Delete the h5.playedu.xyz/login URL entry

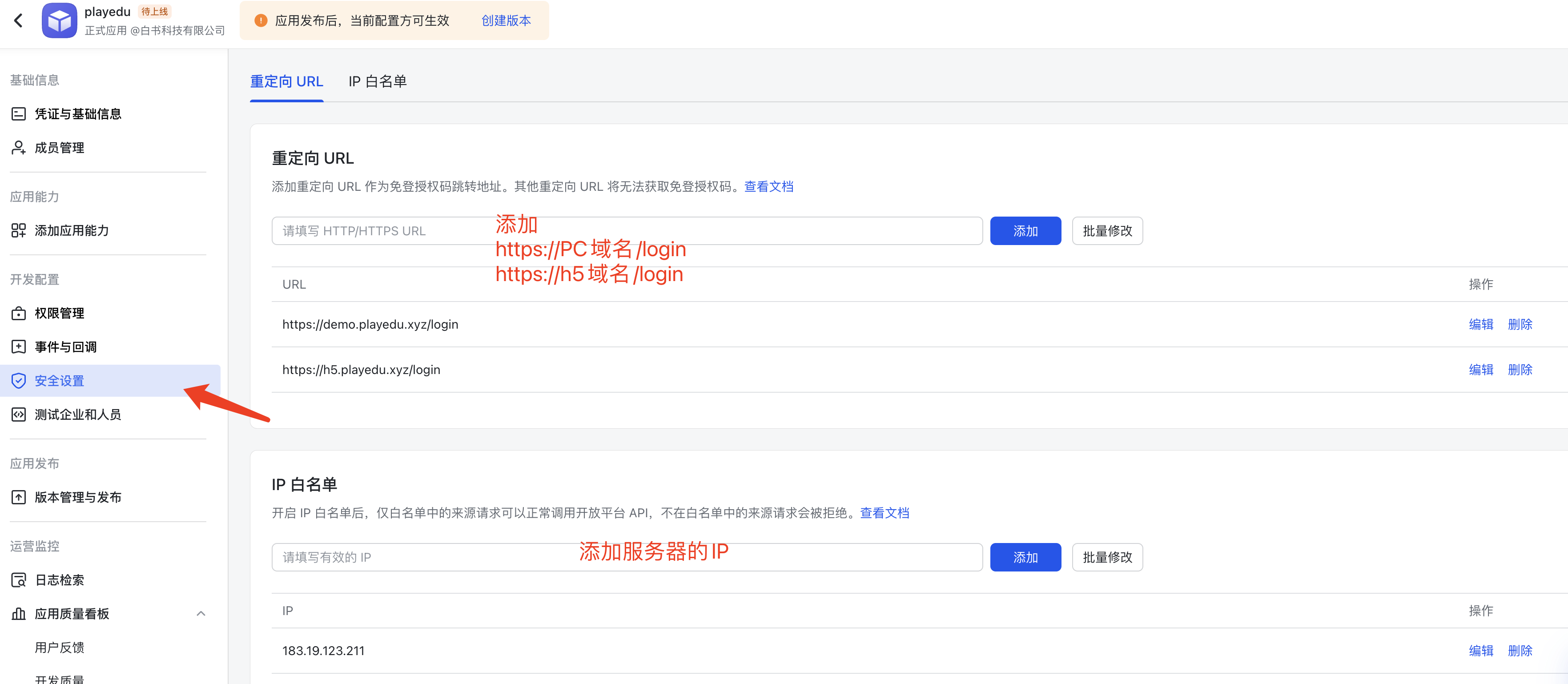[x=1519, y=370]
